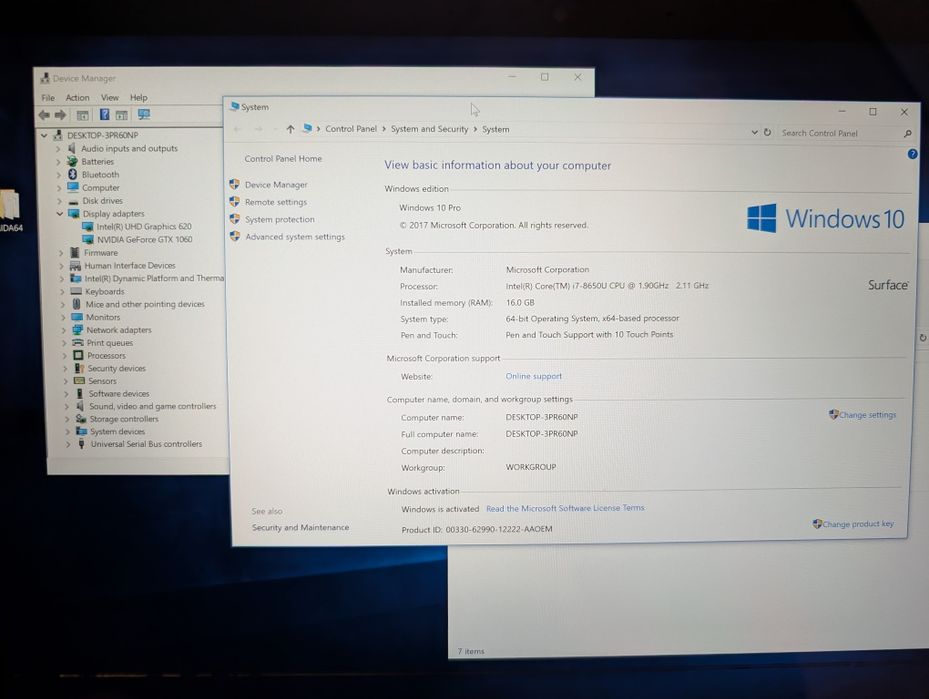Expand the Audio inputs and outputs node

(x=58, y=148)
